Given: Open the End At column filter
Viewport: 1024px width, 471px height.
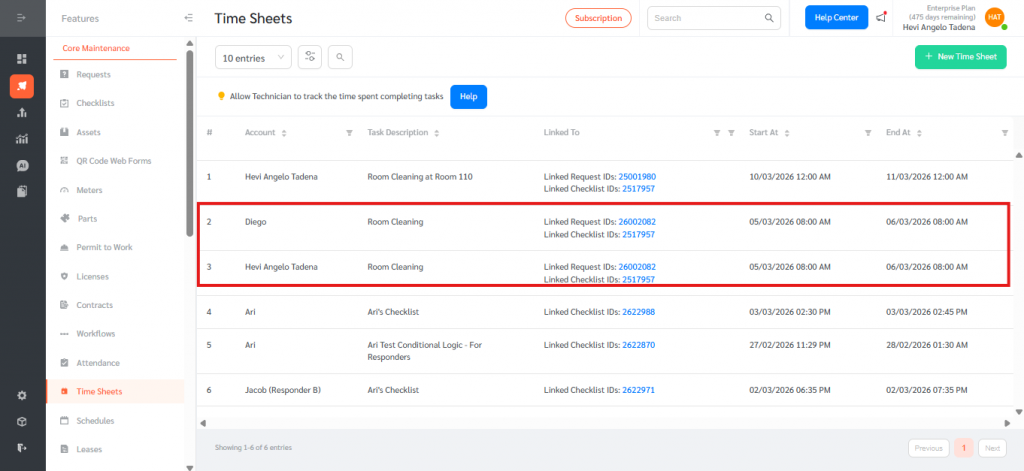Looking at the screenshot, I should click(x=1005, y=133).
